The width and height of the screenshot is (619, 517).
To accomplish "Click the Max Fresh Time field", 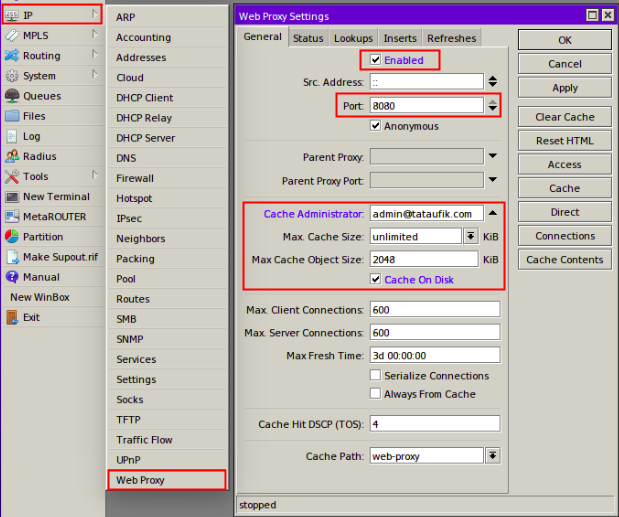I will coord(435,355).
